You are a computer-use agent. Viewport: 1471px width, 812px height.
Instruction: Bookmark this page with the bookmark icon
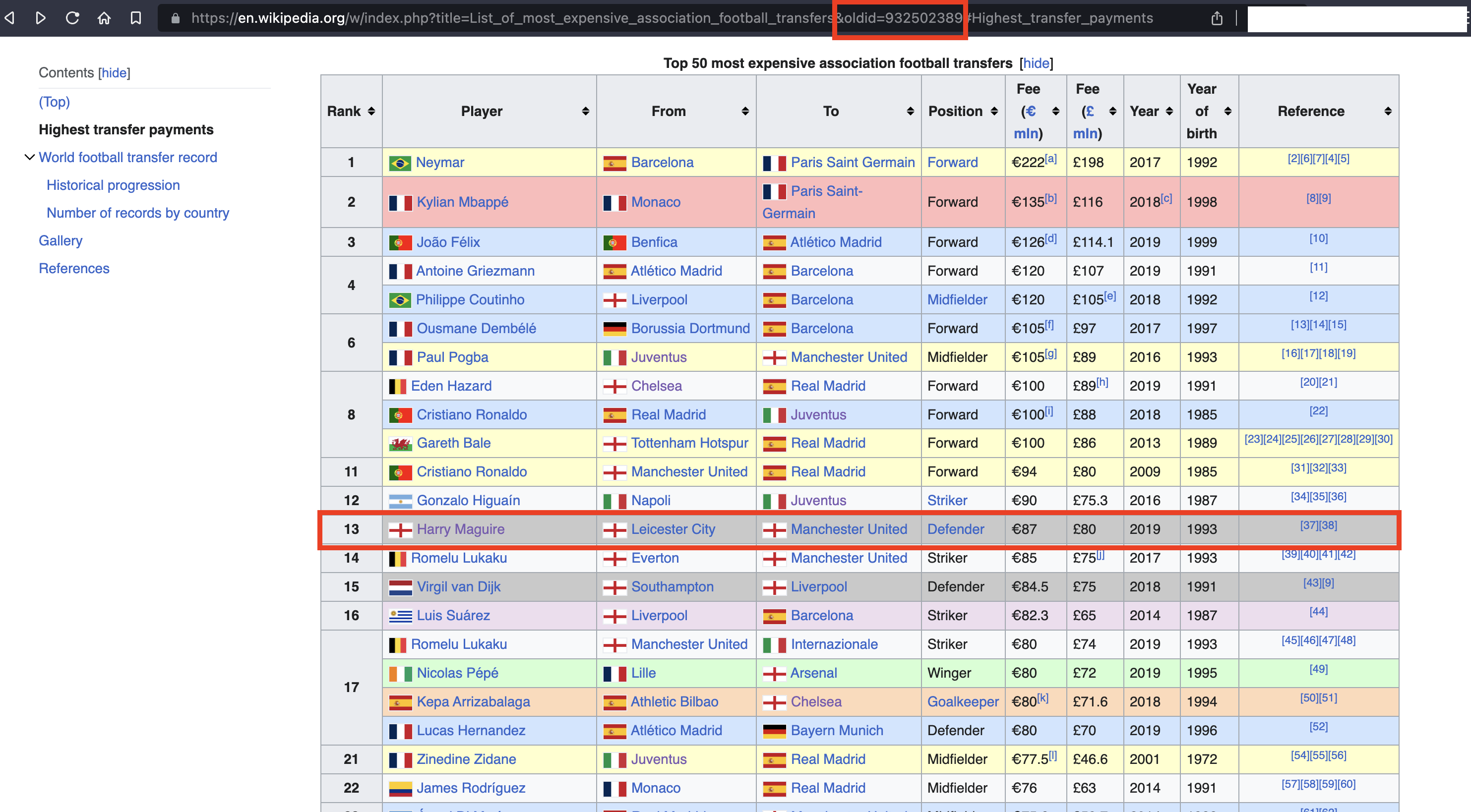[136, 18]
